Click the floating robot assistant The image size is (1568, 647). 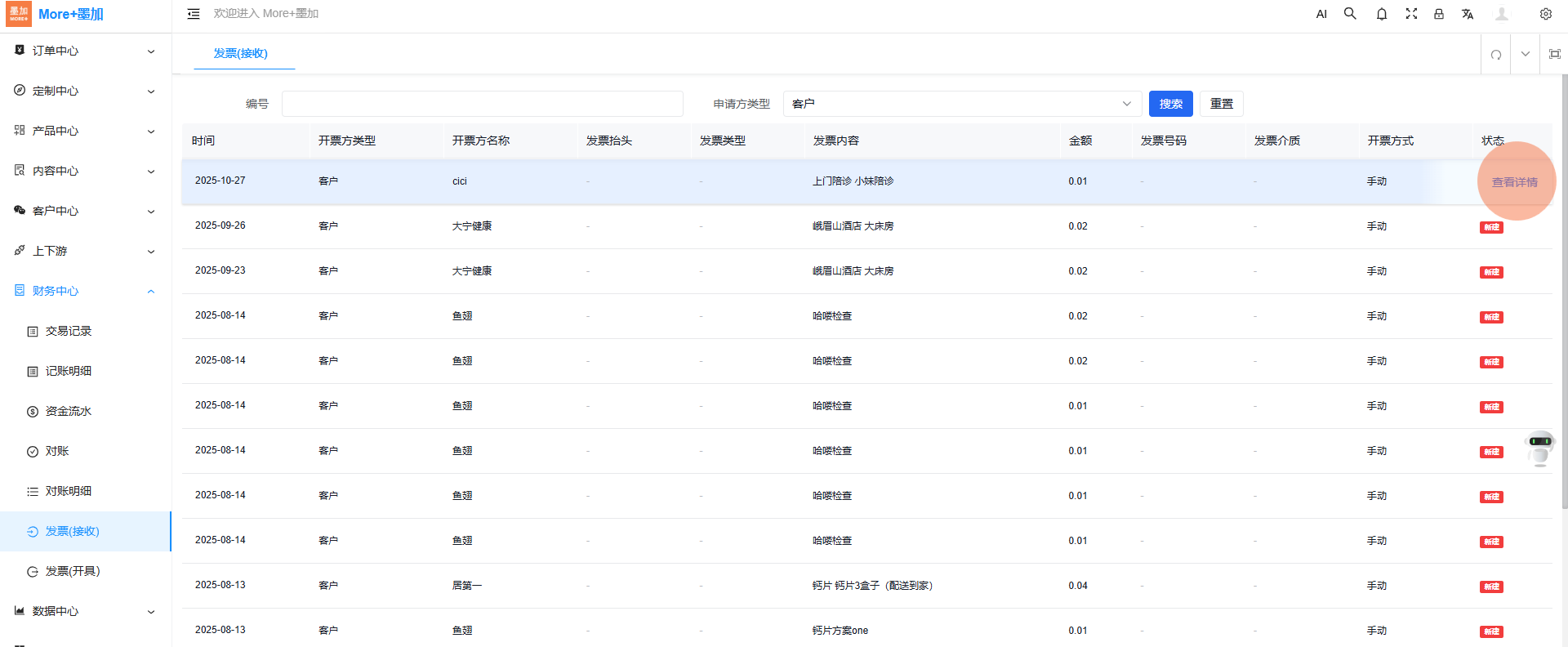click(x=1539, y=448)
